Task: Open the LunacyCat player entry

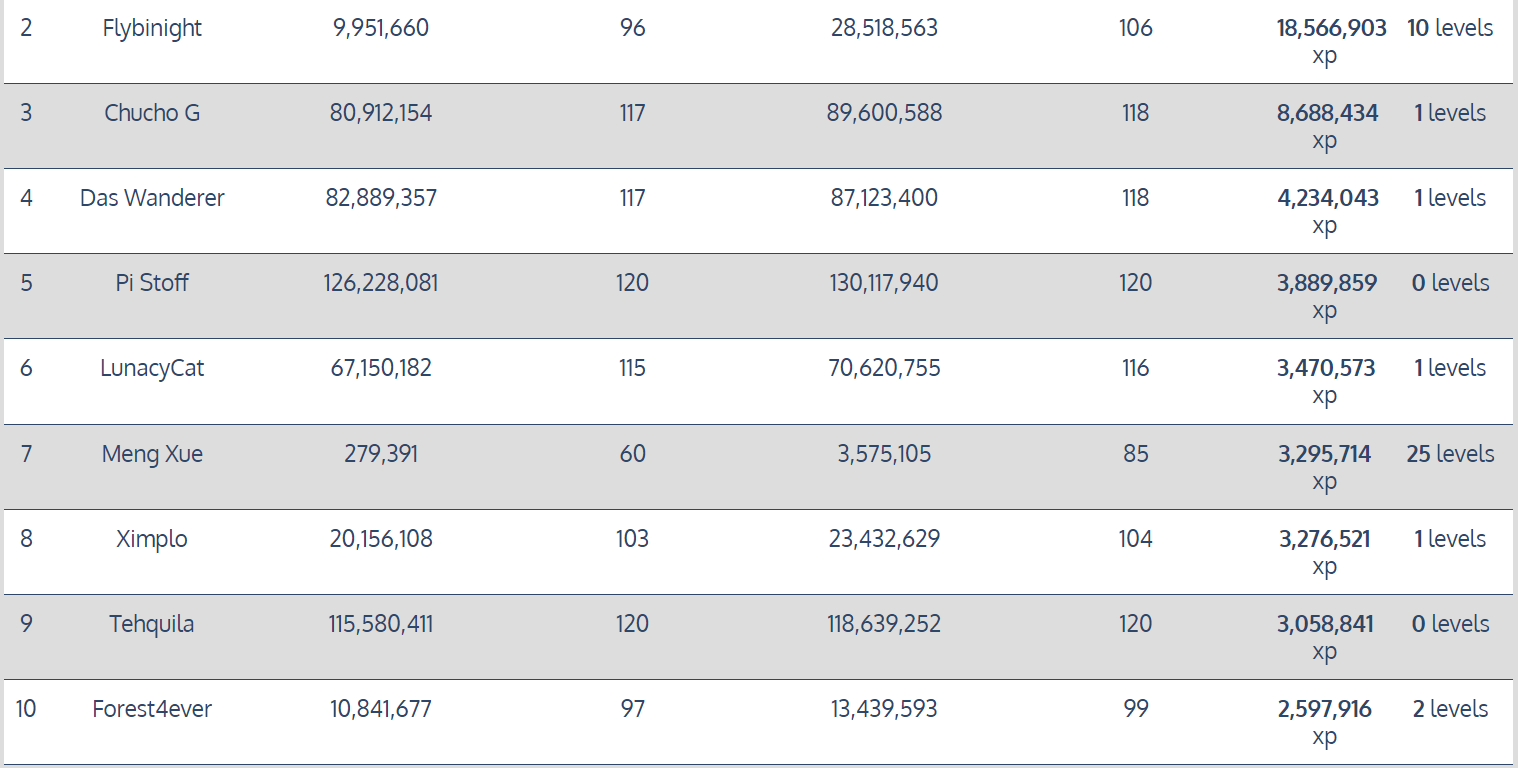Action: (152, 368)
